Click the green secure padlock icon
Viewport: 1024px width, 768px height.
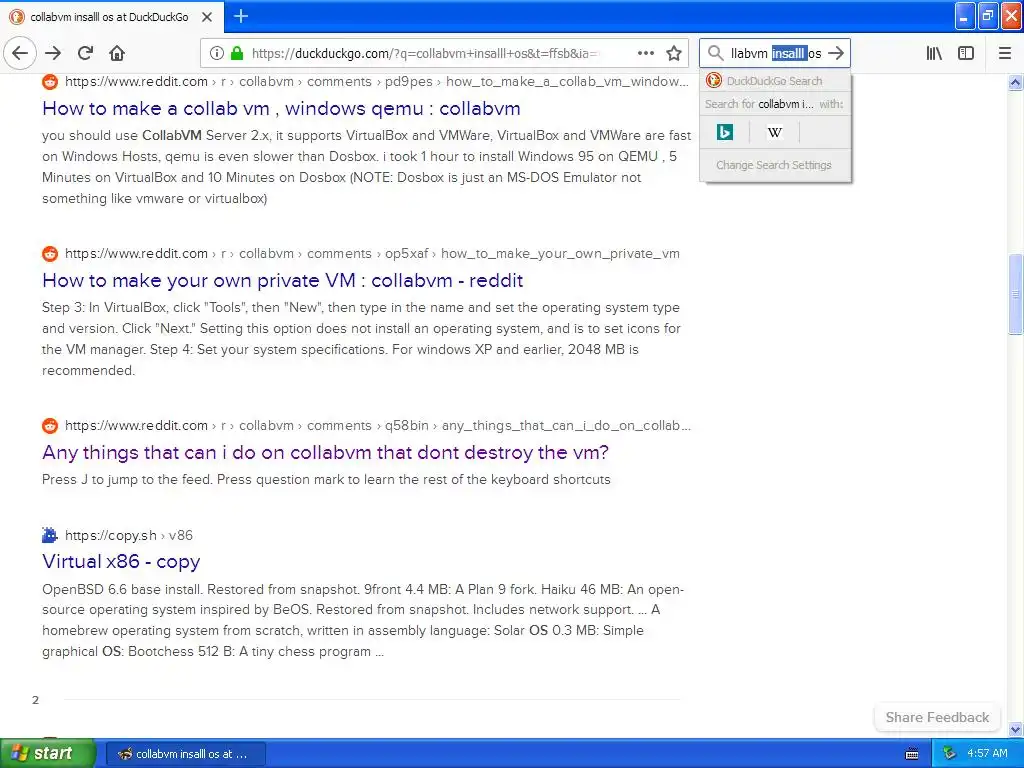(x=237, y=54)
